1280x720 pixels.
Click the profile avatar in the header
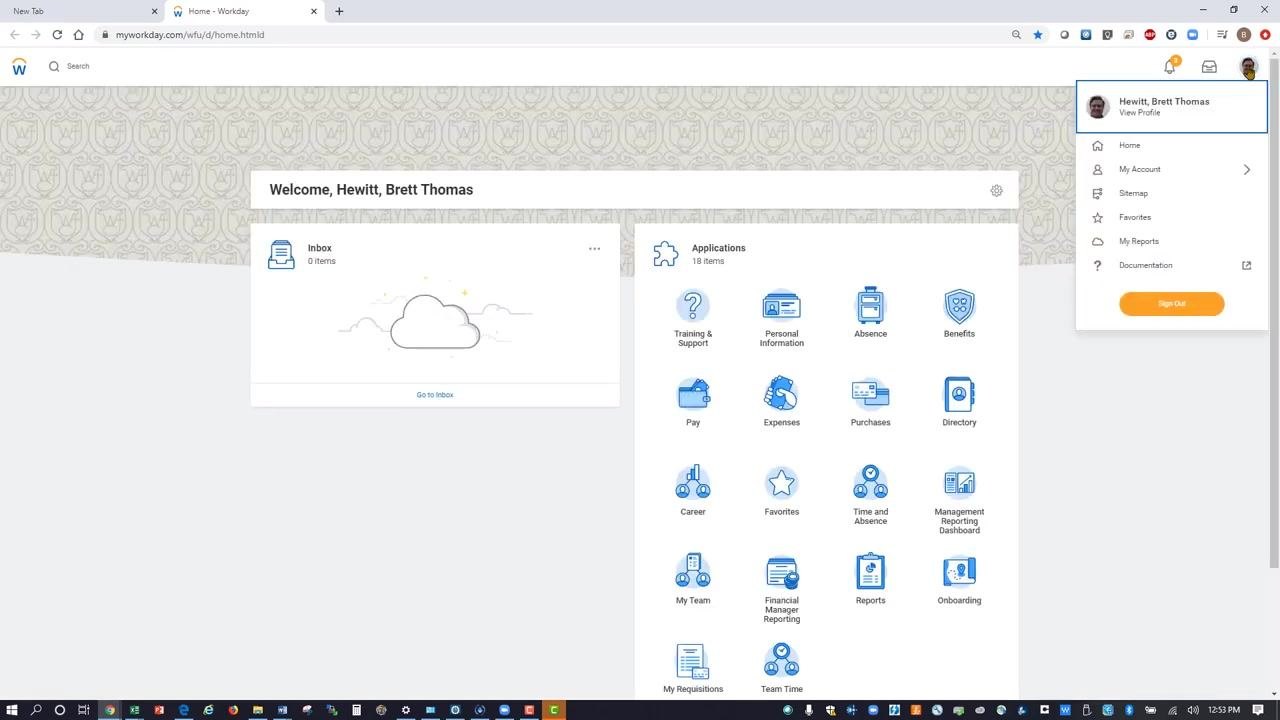[1248, 67]
